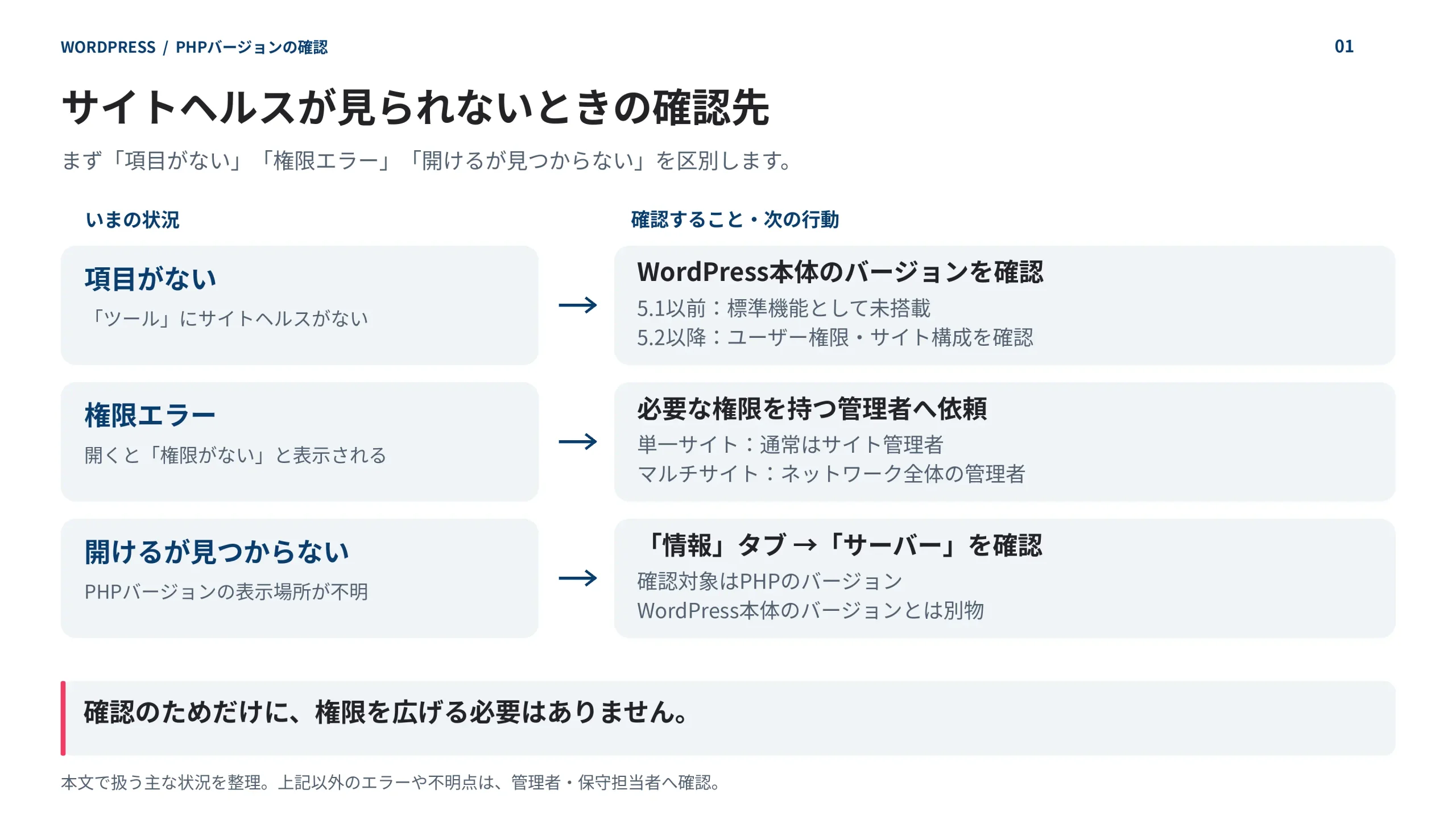Click the line WordPress本体のバージョンとは別物

810,611
